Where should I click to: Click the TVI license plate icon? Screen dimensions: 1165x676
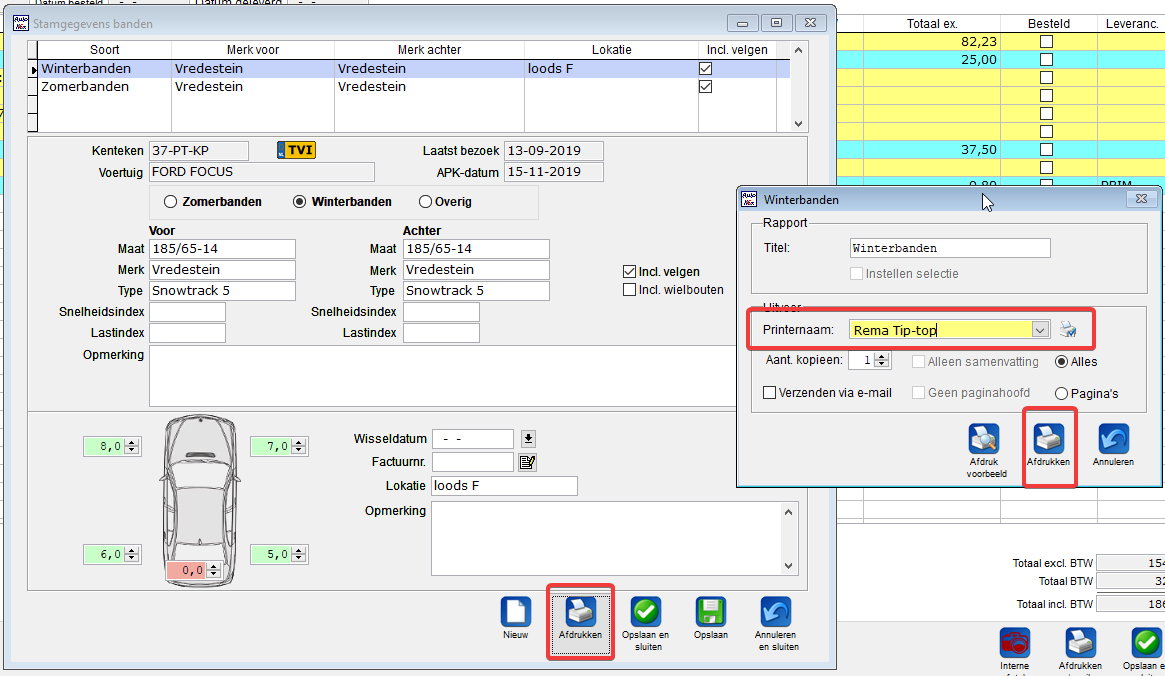[x=296, y=150]
